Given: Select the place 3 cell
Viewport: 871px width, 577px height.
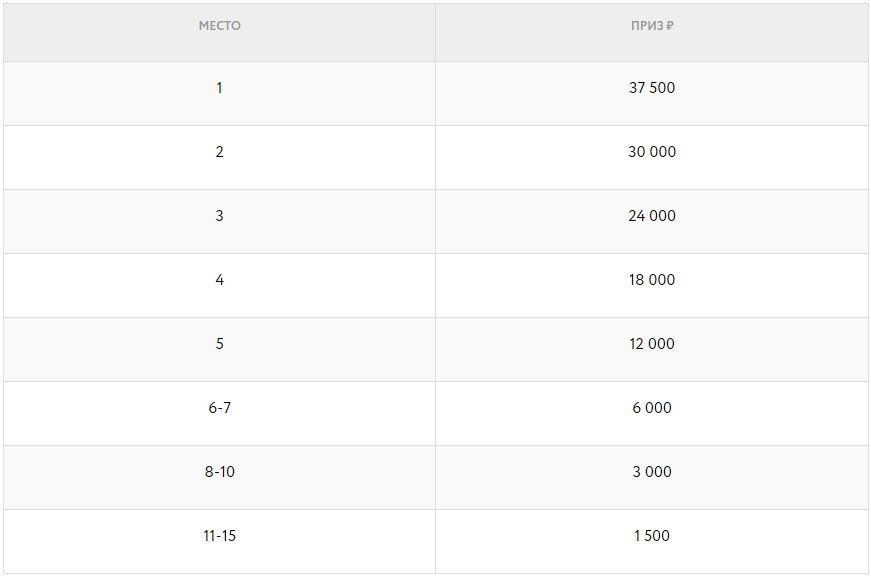Looking at the screenshot, I should click(219, 216).
